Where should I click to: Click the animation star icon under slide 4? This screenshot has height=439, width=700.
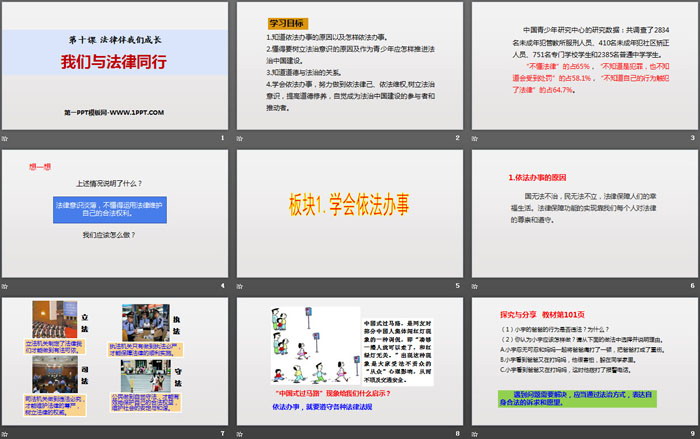click(x=6, y=286)
